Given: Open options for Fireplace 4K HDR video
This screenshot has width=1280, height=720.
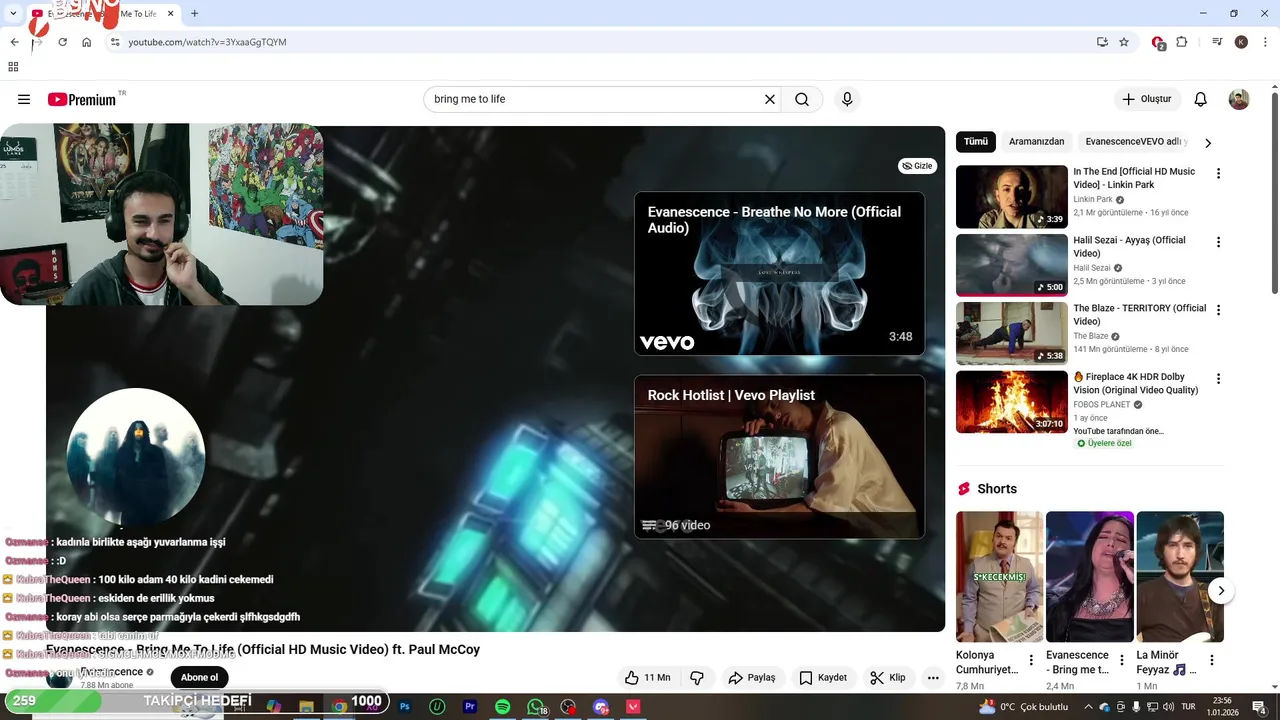Looking at the screenshot, I should point(1218,379).
